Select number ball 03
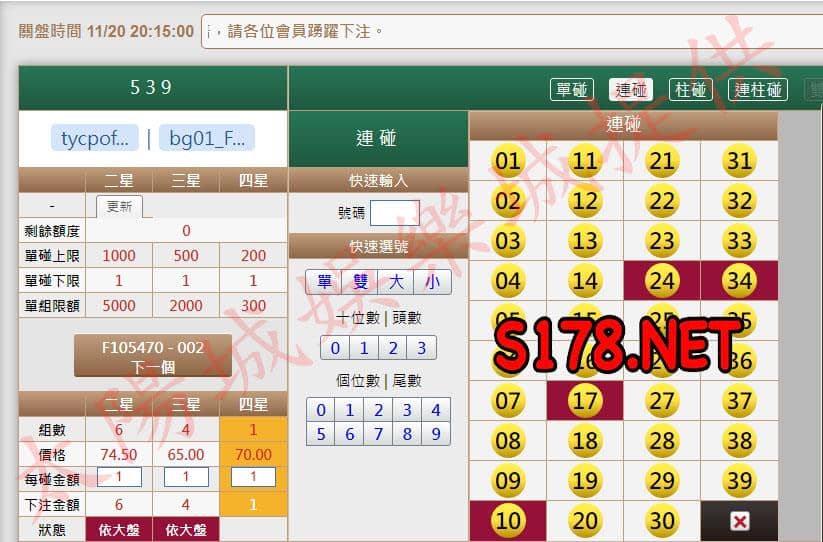Image resolution: width=823 pixels, height=542 pixels. click(508, 241)
